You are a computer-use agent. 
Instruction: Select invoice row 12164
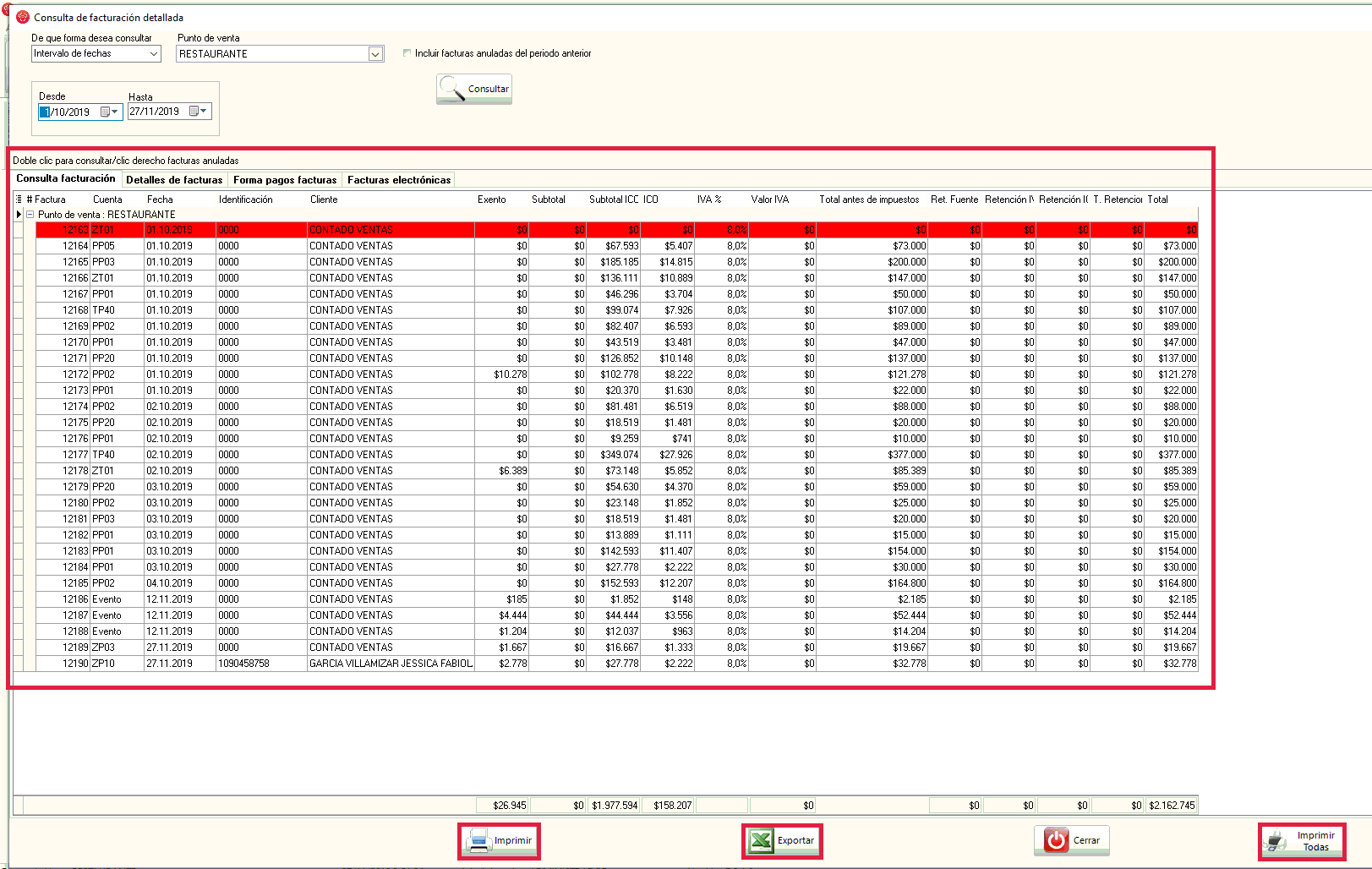[75, 246]
